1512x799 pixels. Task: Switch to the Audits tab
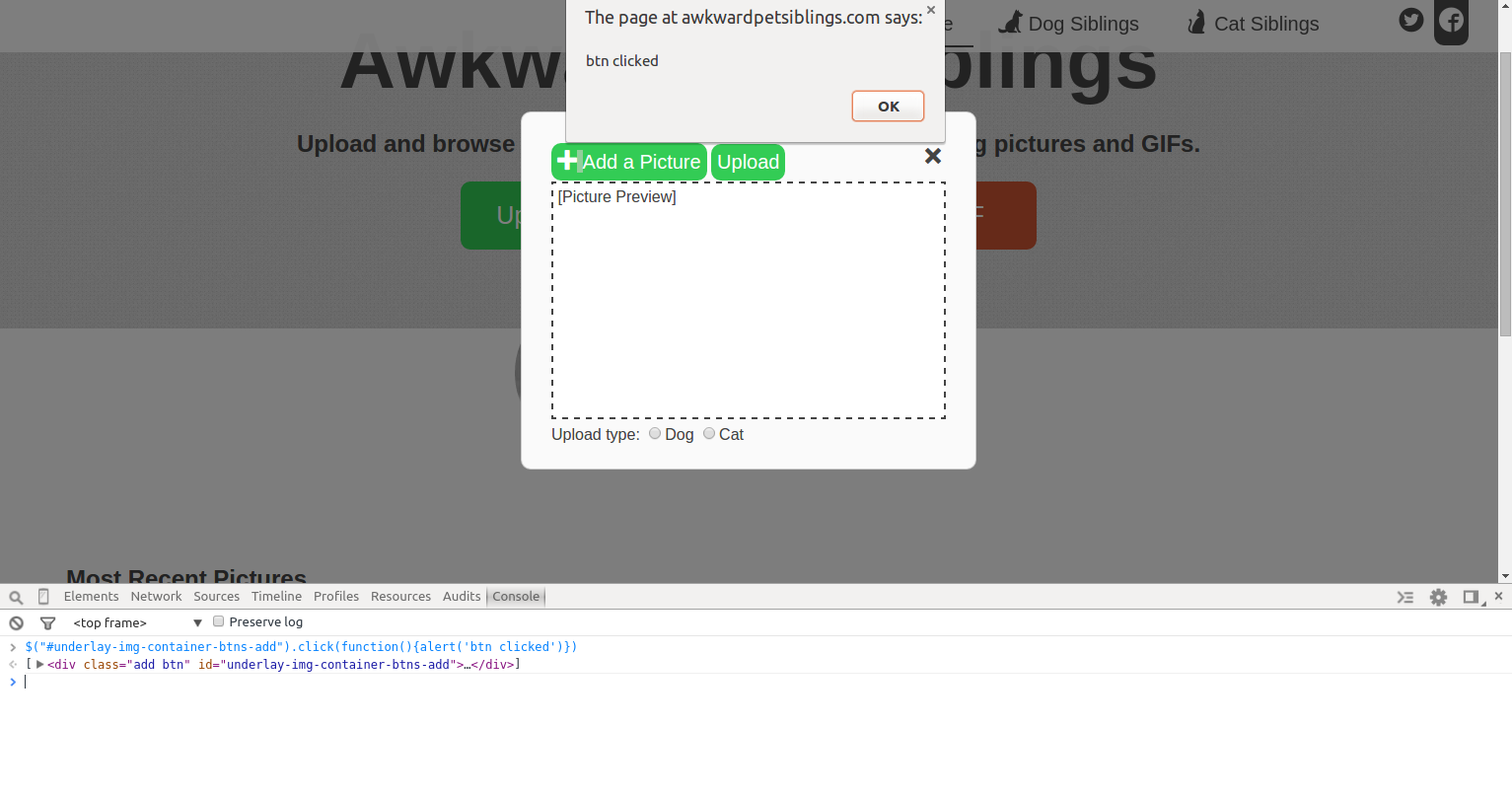tap(462, 596)
